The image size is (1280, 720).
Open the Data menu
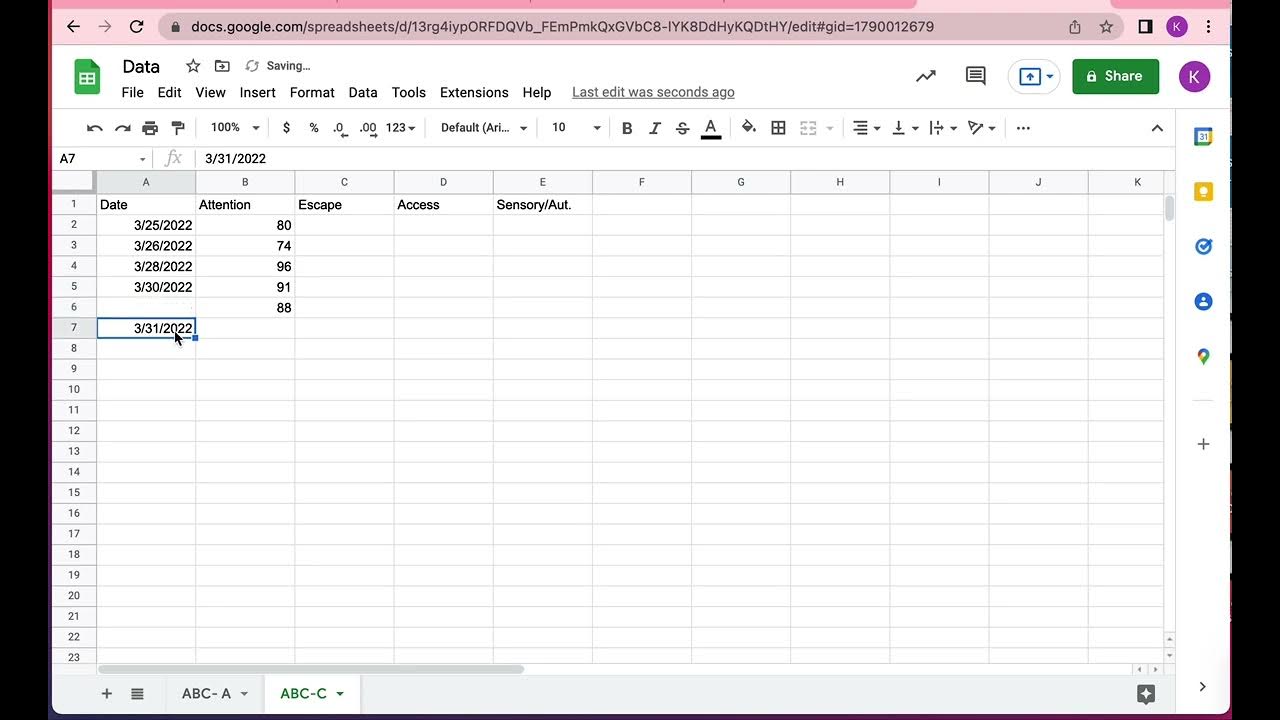pyautogui.click(x=363, y=92)
